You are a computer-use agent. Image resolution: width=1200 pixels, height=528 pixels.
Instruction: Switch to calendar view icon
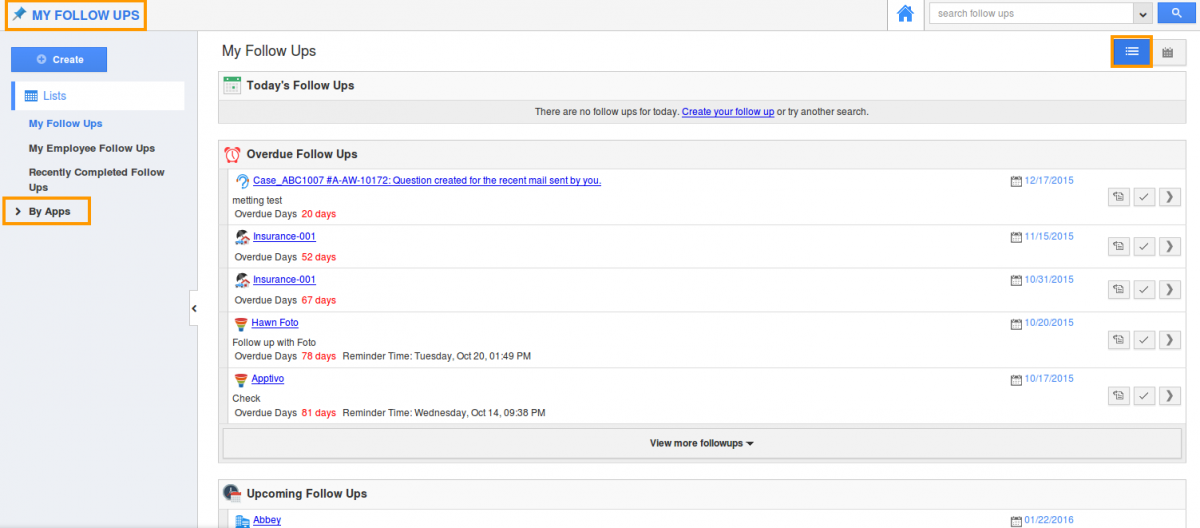tap(1167, 52)
